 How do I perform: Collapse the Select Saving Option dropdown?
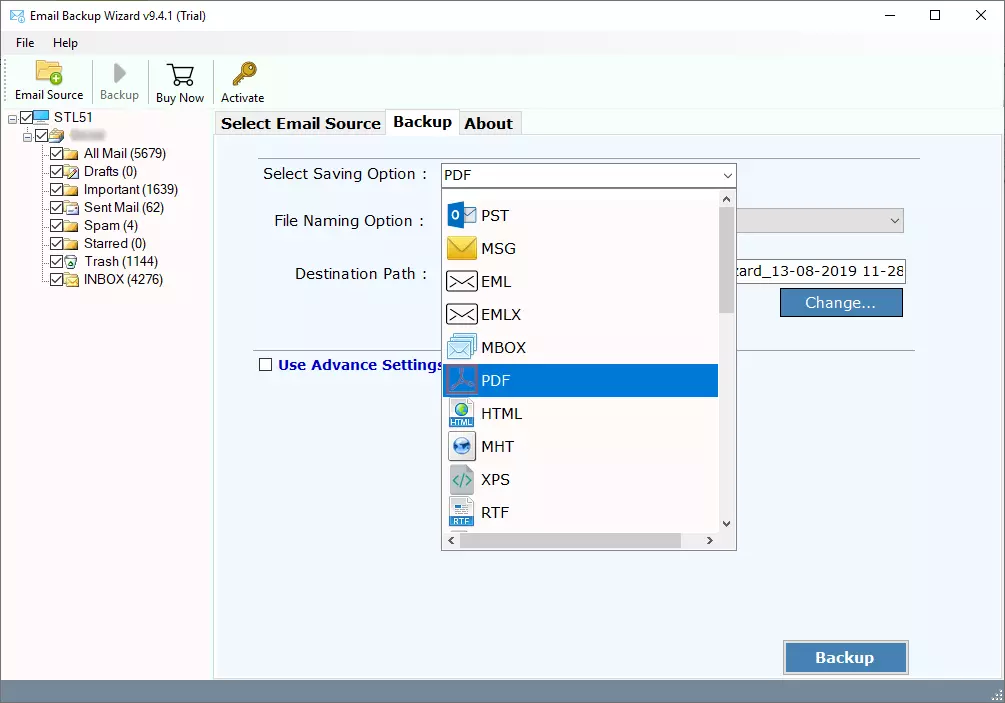coord(726,176)
